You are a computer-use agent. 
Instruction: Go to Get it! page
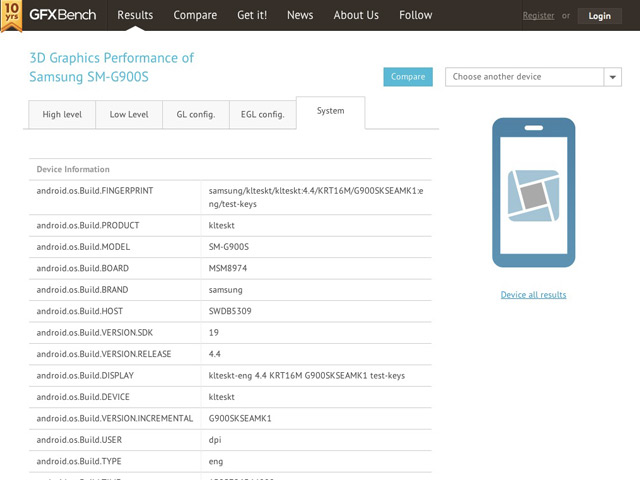tap(252, 15)
